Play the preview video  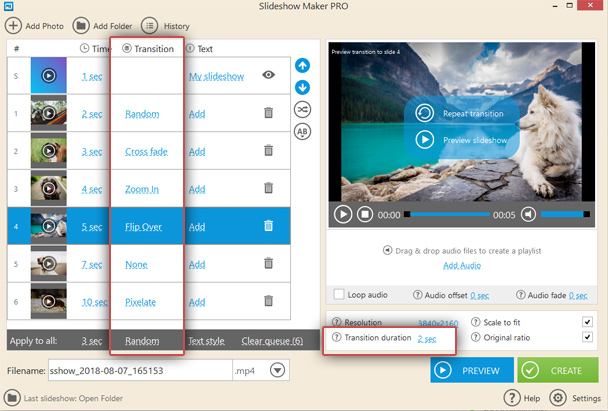click(x=343, y=214)
